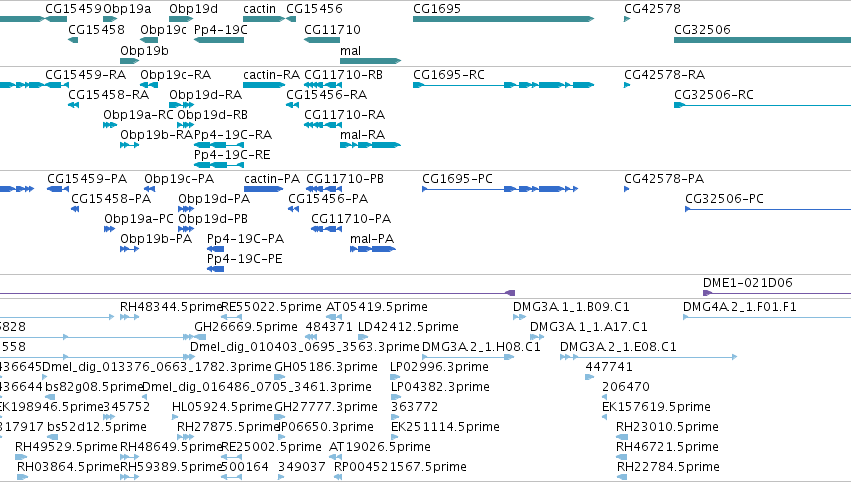Image resolution: width=851 pixels, height=482 pixels.
Task: Select the cactin gene label
Action: (x=259, y=9)
